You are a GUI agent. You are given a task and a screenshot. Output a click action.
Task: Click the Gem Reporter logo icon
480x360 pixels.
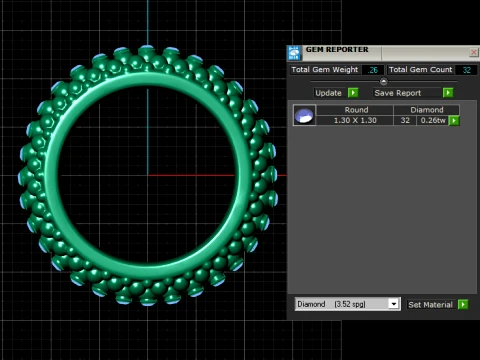click(x=294, y=53)
